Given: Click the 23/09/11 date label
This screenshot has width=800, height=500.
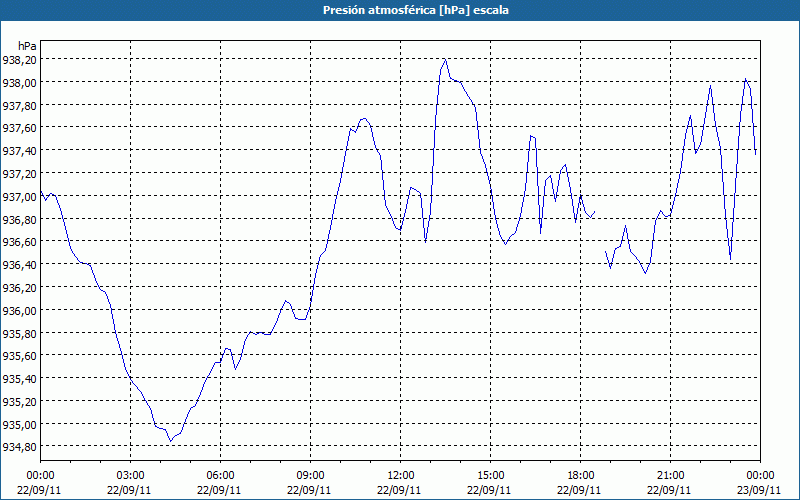Looking at the screenshot, I should [x=759, y=490].
